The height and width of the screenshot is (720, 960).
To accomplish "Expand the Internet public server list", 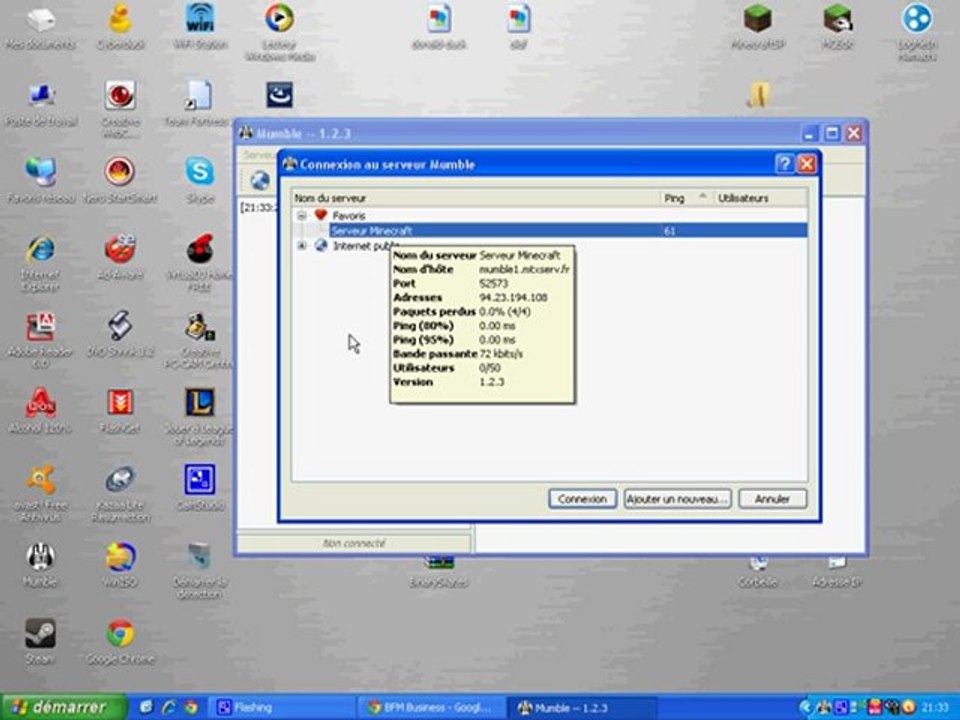I will point(301,245).
